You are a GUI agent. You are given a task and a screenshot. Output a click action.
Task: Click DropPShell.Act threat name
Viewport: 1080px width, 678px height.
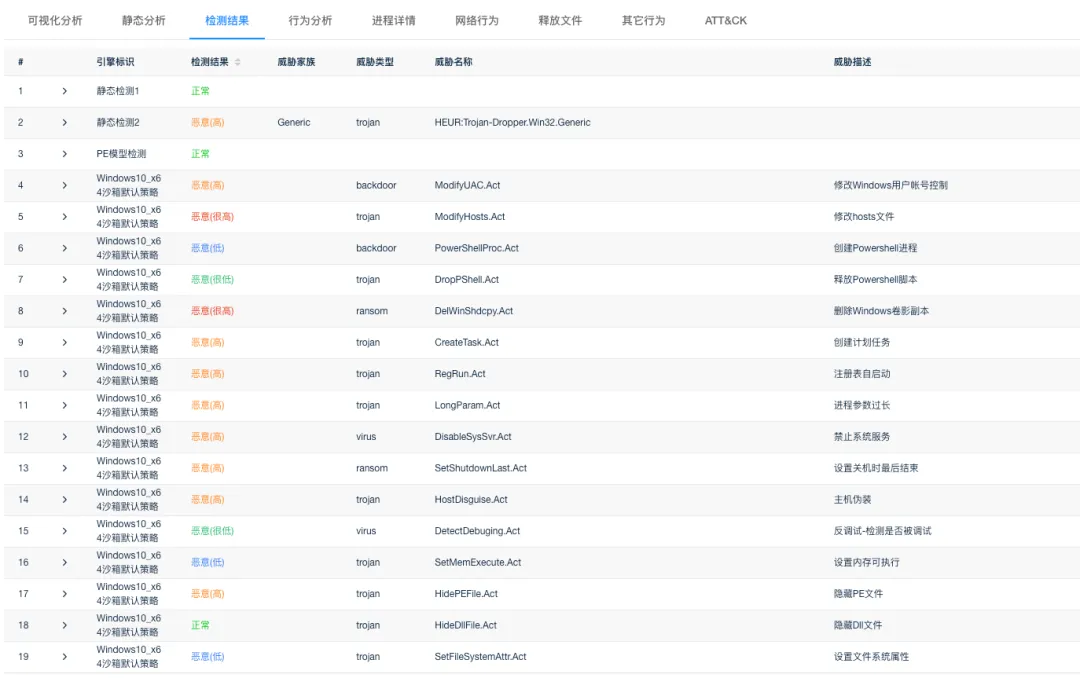(x=467, y=280)
